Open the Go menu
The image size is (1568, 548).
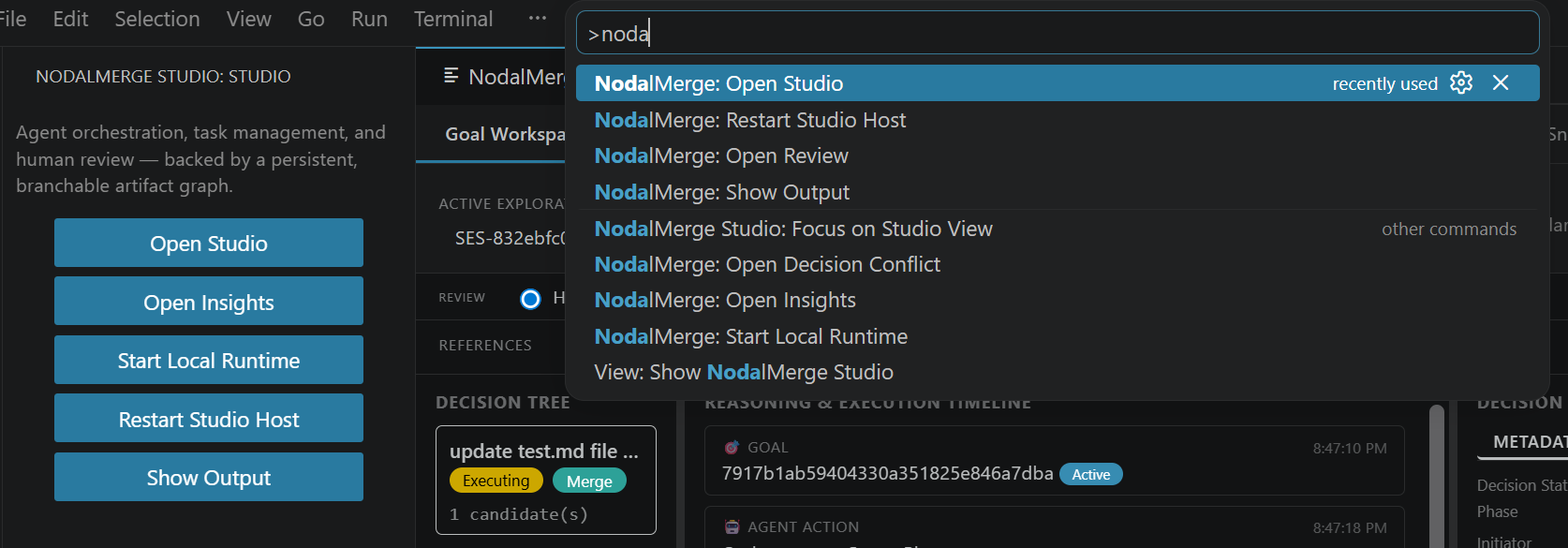coord(311,19)
